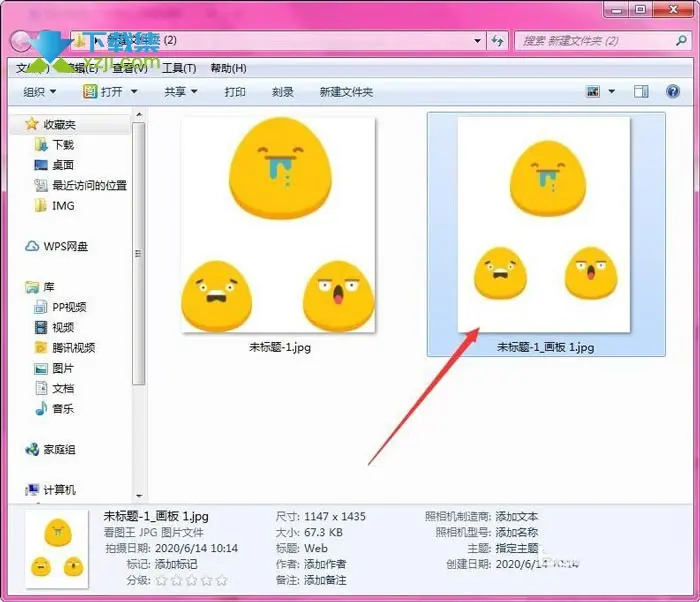Image resolution: width=700 pixels, height=602 pixels.
Task: Click the address bar refresh button
Action: point(497,41)
